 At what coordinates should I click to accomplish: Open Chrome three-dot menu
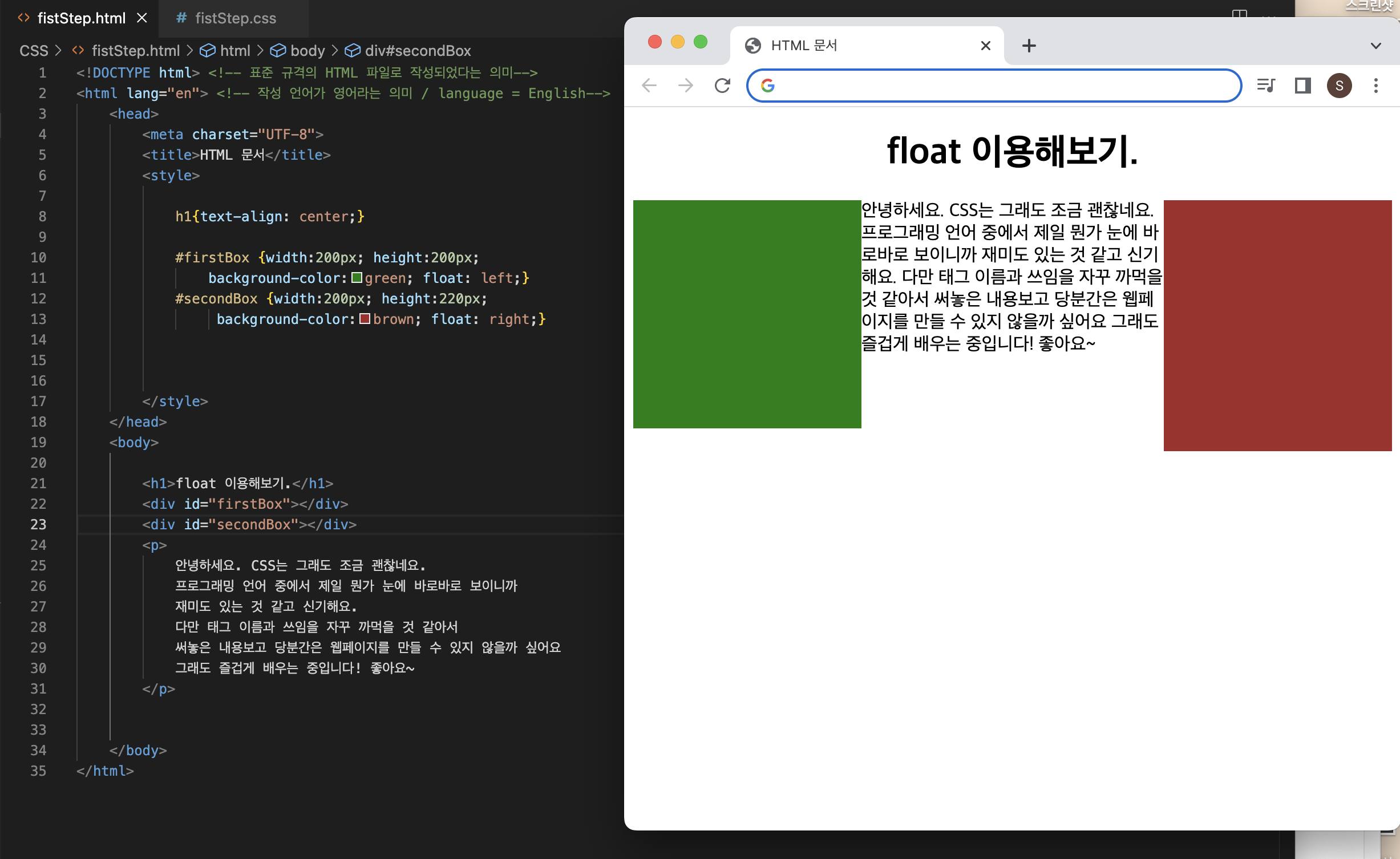[x=1376, y=86]
